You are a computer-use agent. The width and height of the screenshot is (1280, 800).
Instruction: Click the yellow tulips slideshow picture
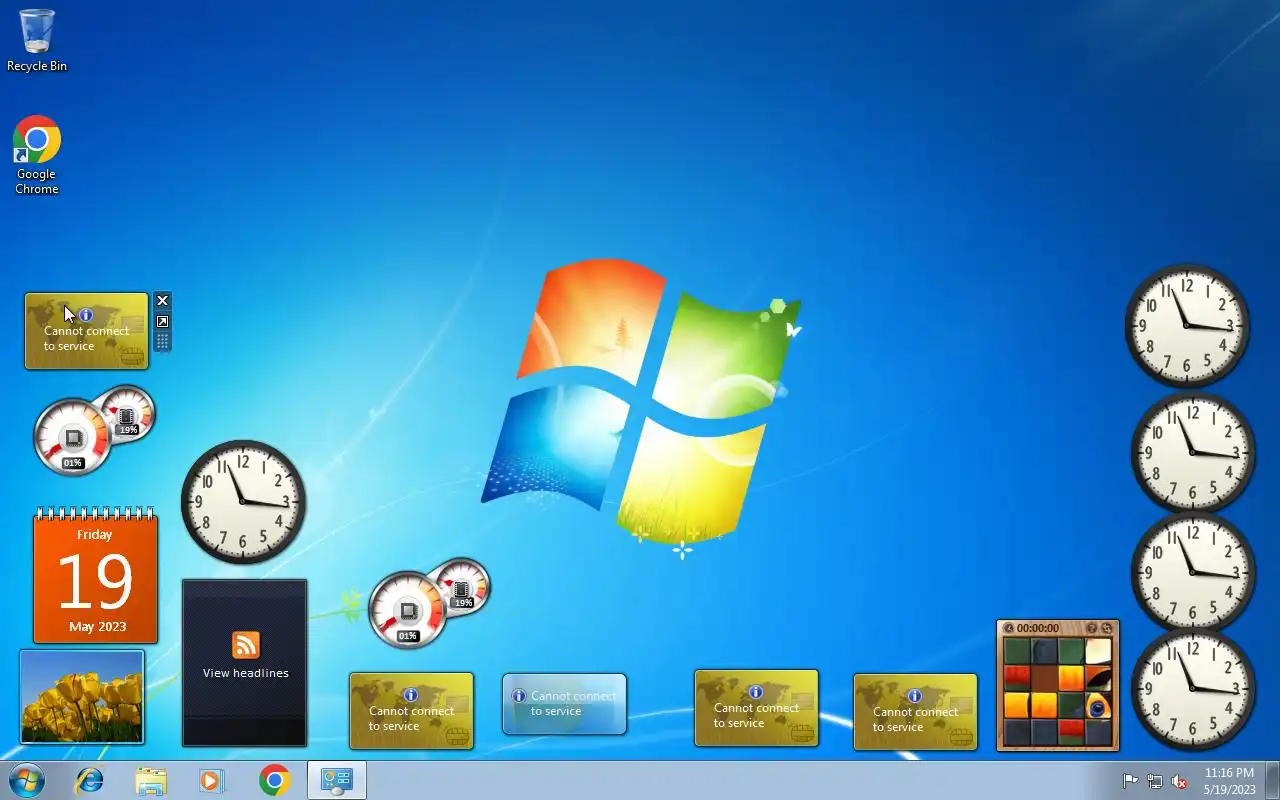pos(82,697)
